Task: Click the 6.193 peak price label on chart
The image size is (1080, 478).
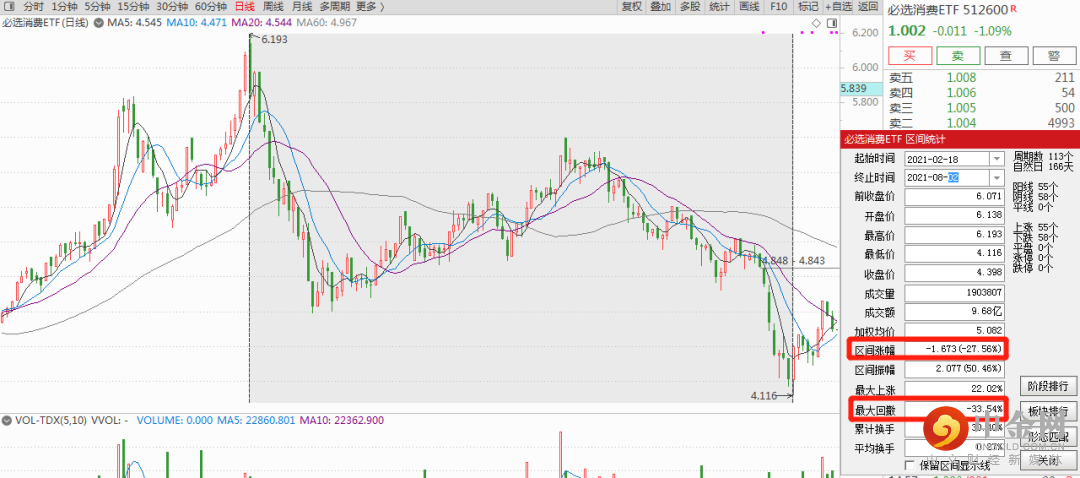Action: point(274,40)
